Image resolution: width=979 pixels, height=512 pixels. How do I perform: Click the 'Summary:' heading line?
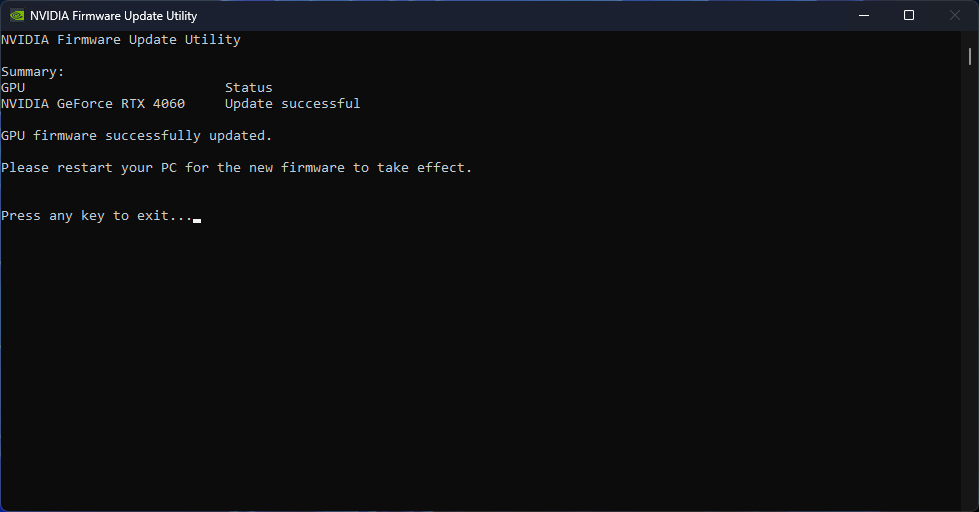[x=32, y=72]
